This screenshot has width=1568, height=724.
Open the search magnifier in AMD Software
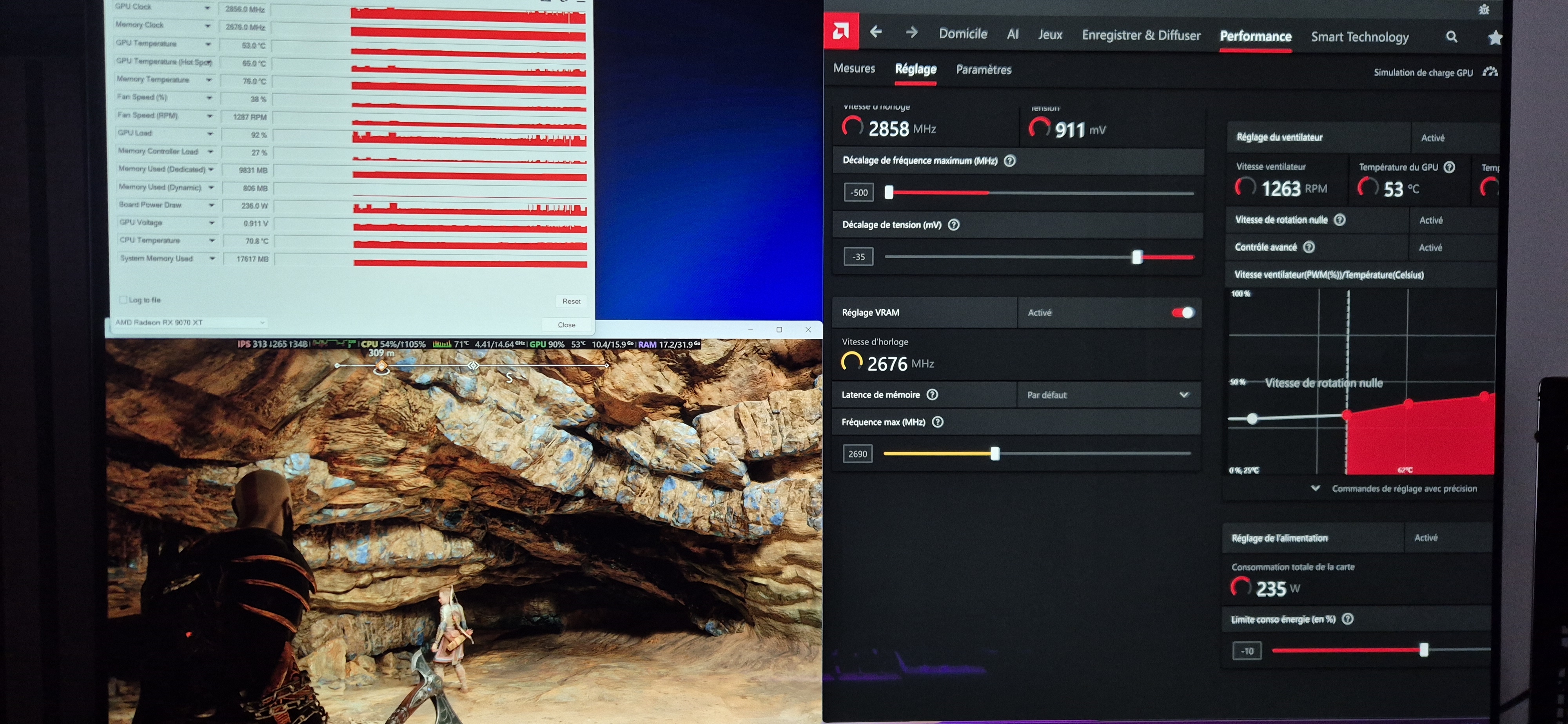click(x=1452, y=37)
